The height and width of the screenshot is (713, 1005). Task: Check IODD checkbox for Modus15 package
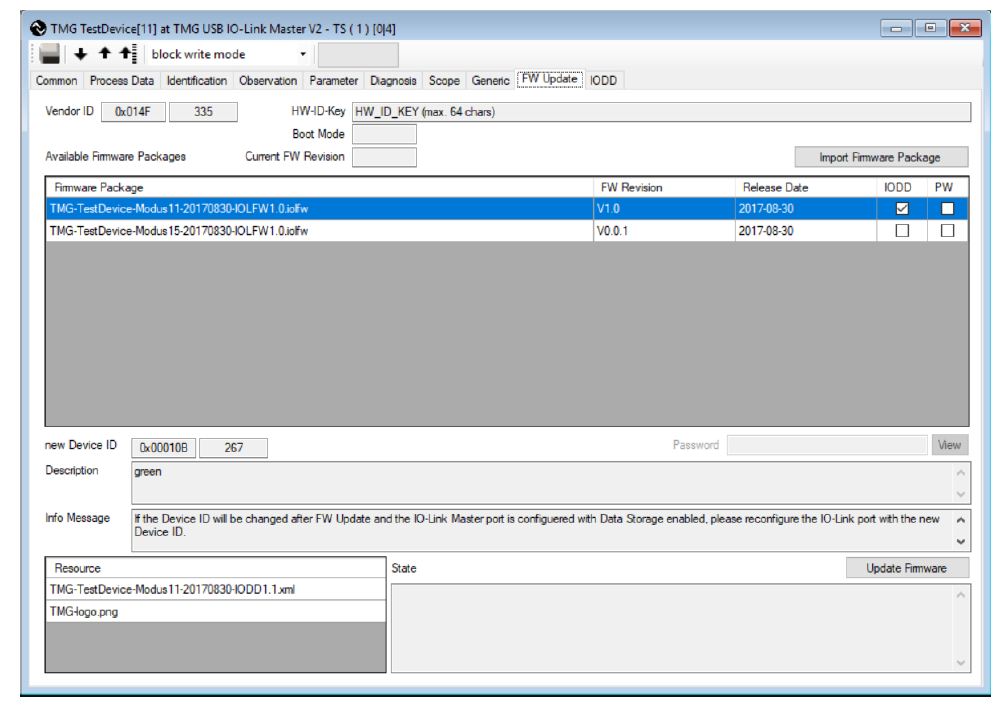(902, 231)
